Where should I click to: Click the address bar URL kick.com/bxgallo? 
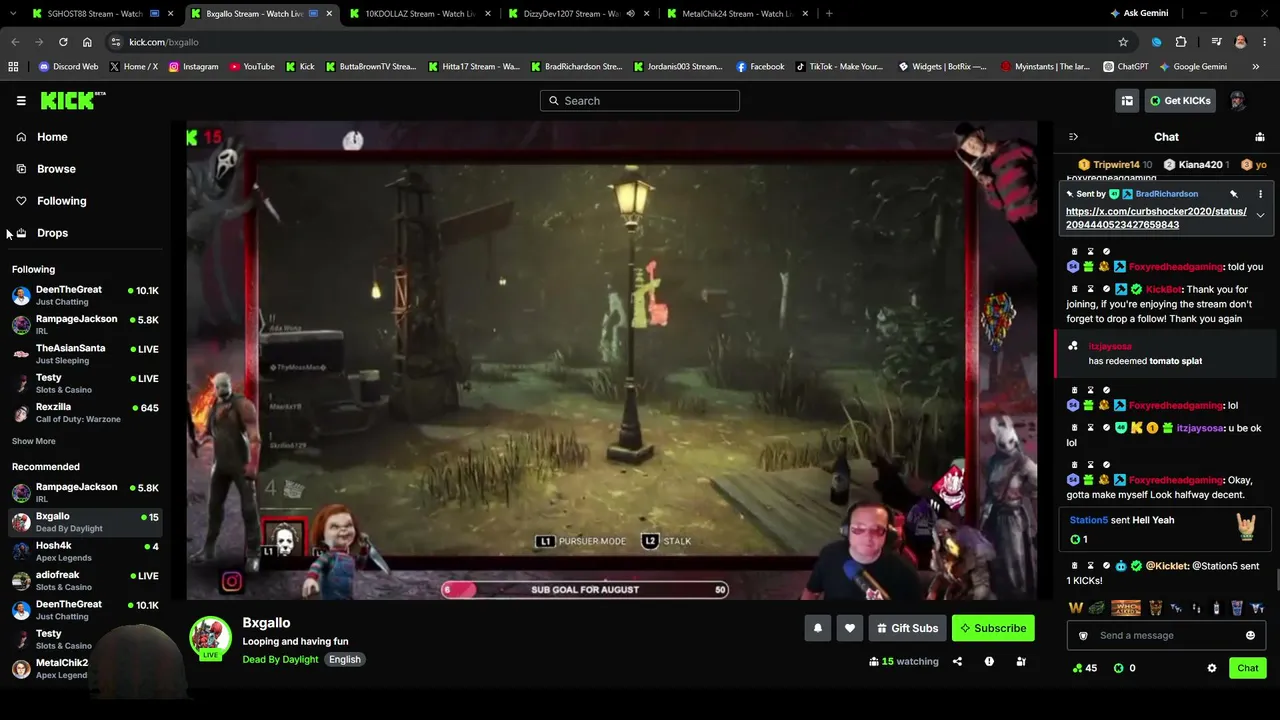pyautogui.click(x=164, y=42)
